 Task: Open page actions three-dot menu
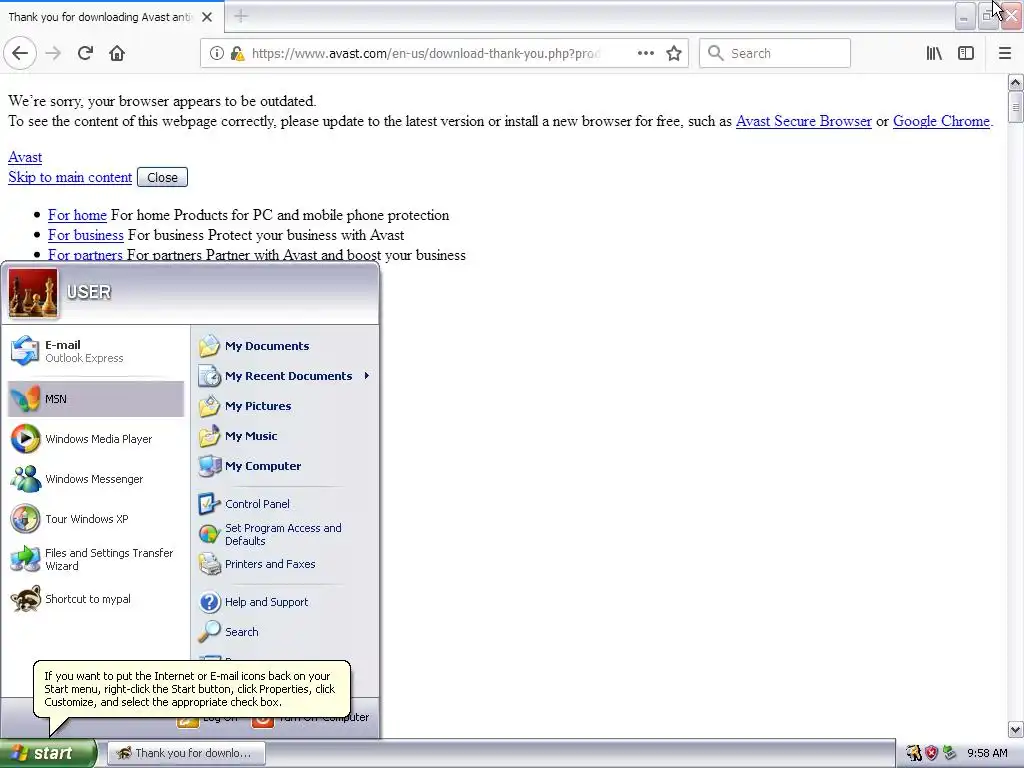[645, 54]
